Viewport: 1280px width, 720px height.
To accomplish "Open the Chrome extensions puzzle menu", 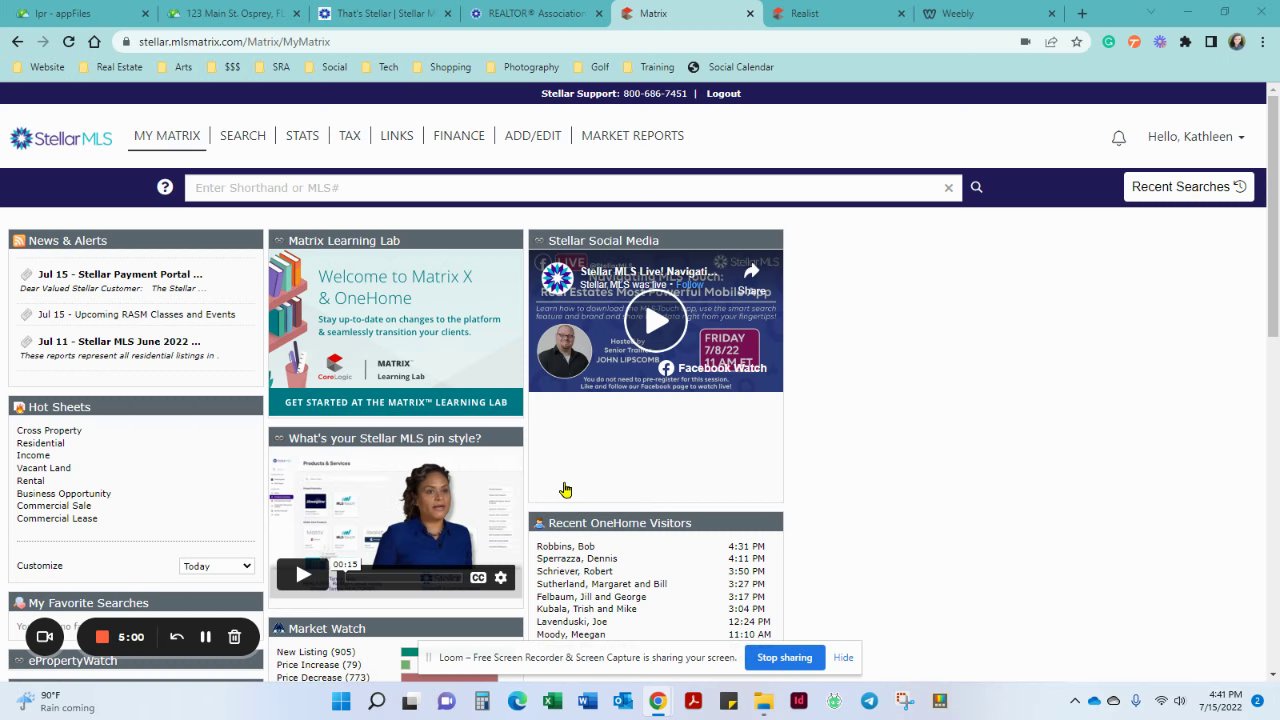I will (1185, 42).
